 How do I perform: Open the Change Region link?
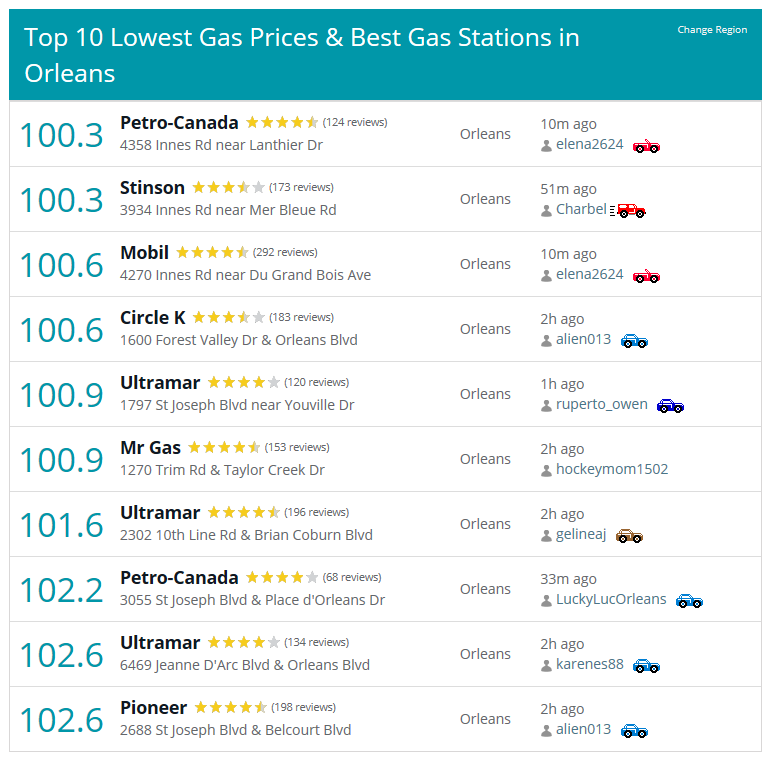(712, 29)
